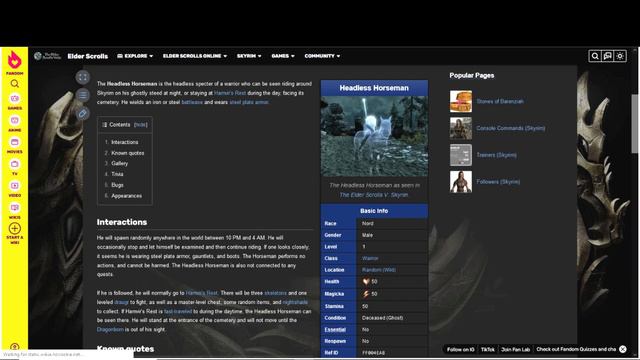Click the Start a Wiki plus icon
Viewport: 640px width, 360px height.
(x=15, y=229)
